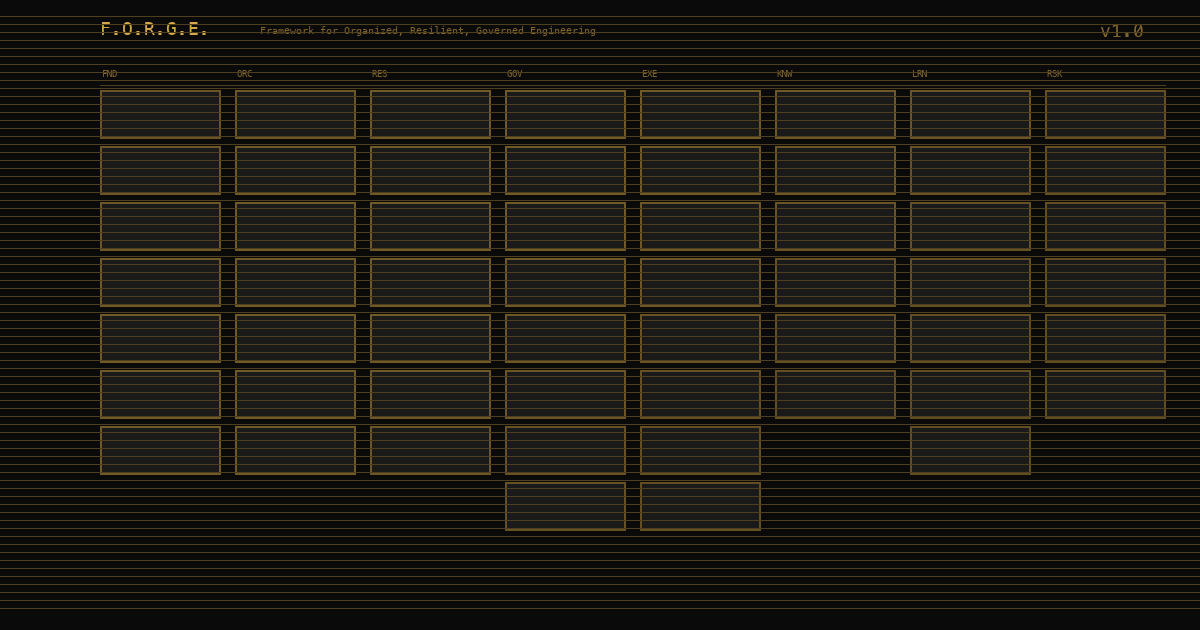Click the ORC column header

pyautogui.click(x=243, y=73)
